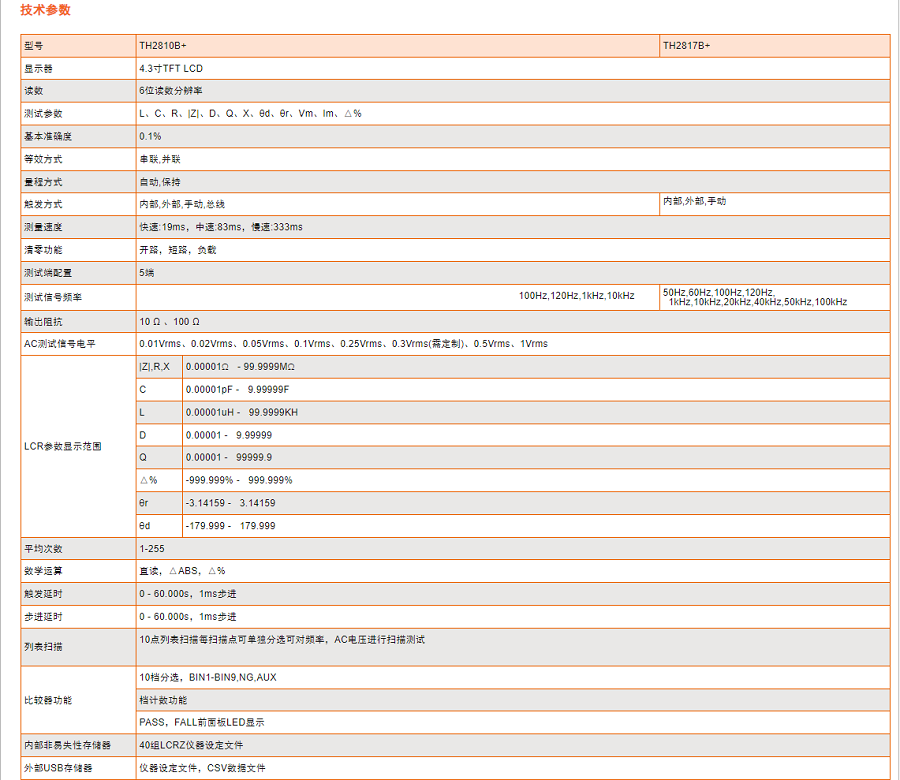The height and width of the screenshot is (780, 900).
Task: Click the 基本准确度 row label
Action: [x=50, y=136]
